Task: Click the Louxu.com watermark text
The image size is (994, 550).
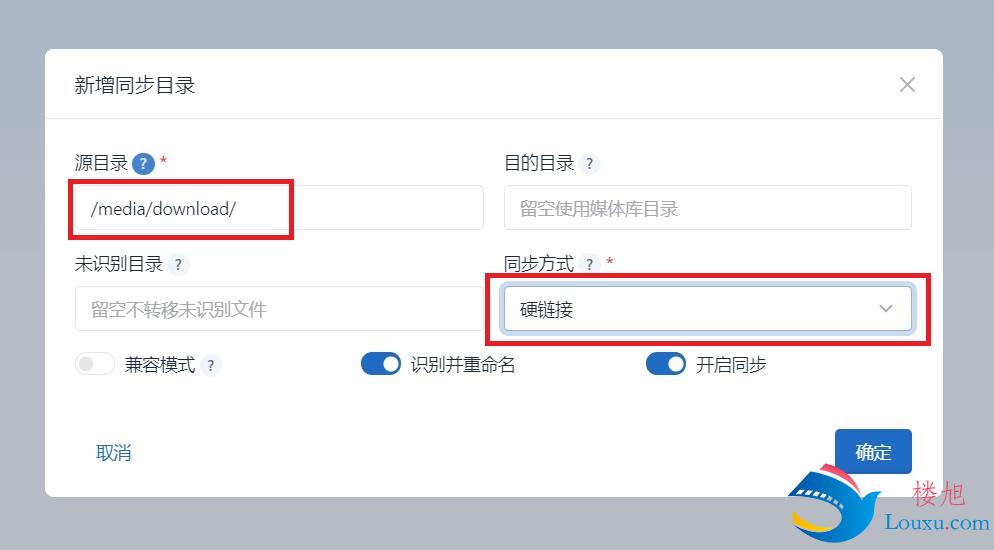Action: click(x=937, y=523)
